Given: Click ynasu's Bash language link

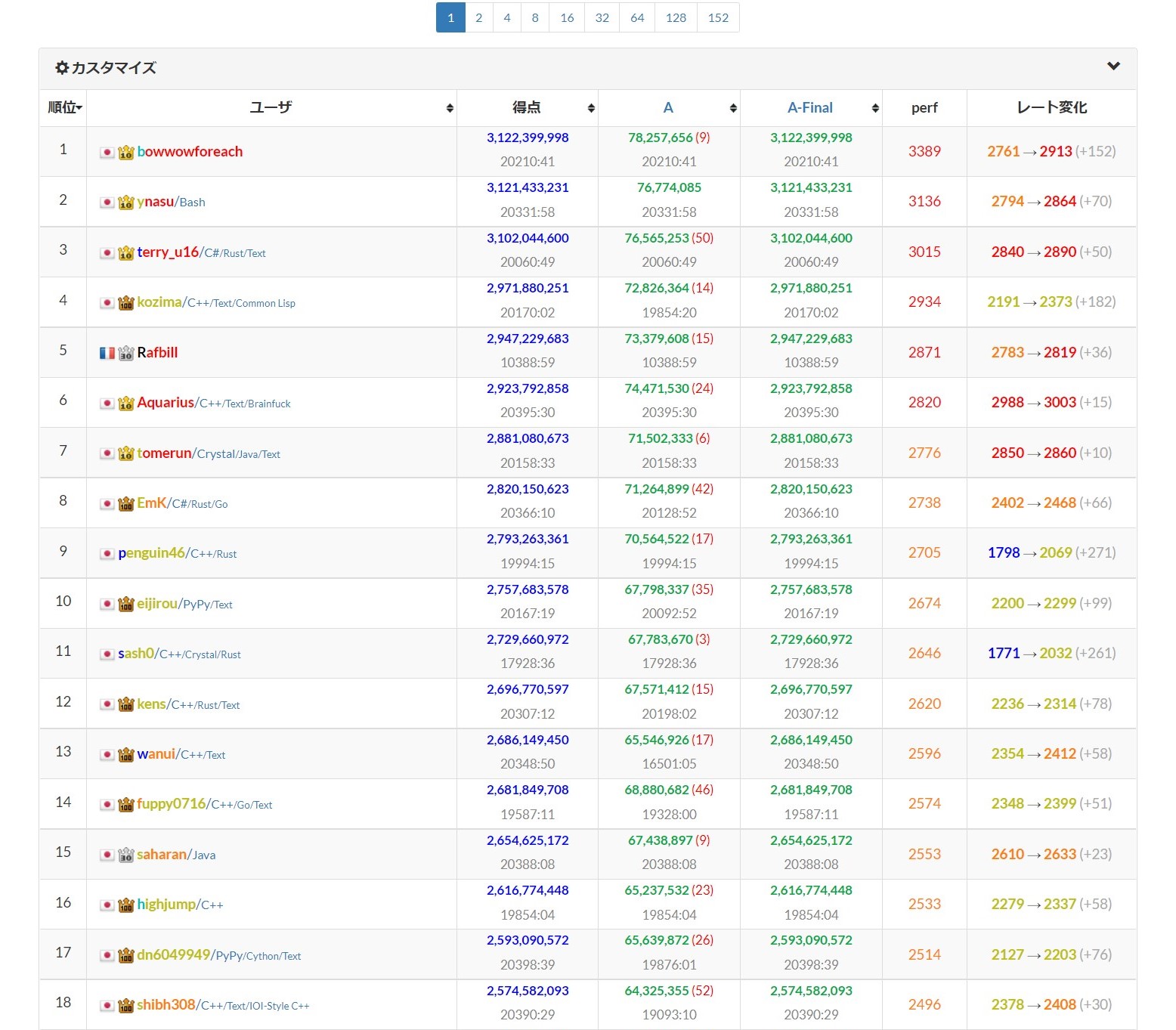Looking at the screenshot, I should tap(191, 202).
